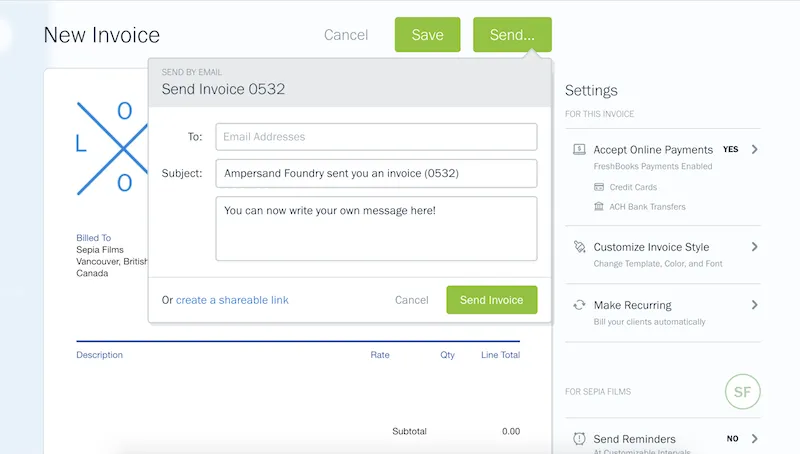Click the SF client avatar circle
Image resolution: width=800 pixels, height=454 pixels.
(x=743, y=391)
